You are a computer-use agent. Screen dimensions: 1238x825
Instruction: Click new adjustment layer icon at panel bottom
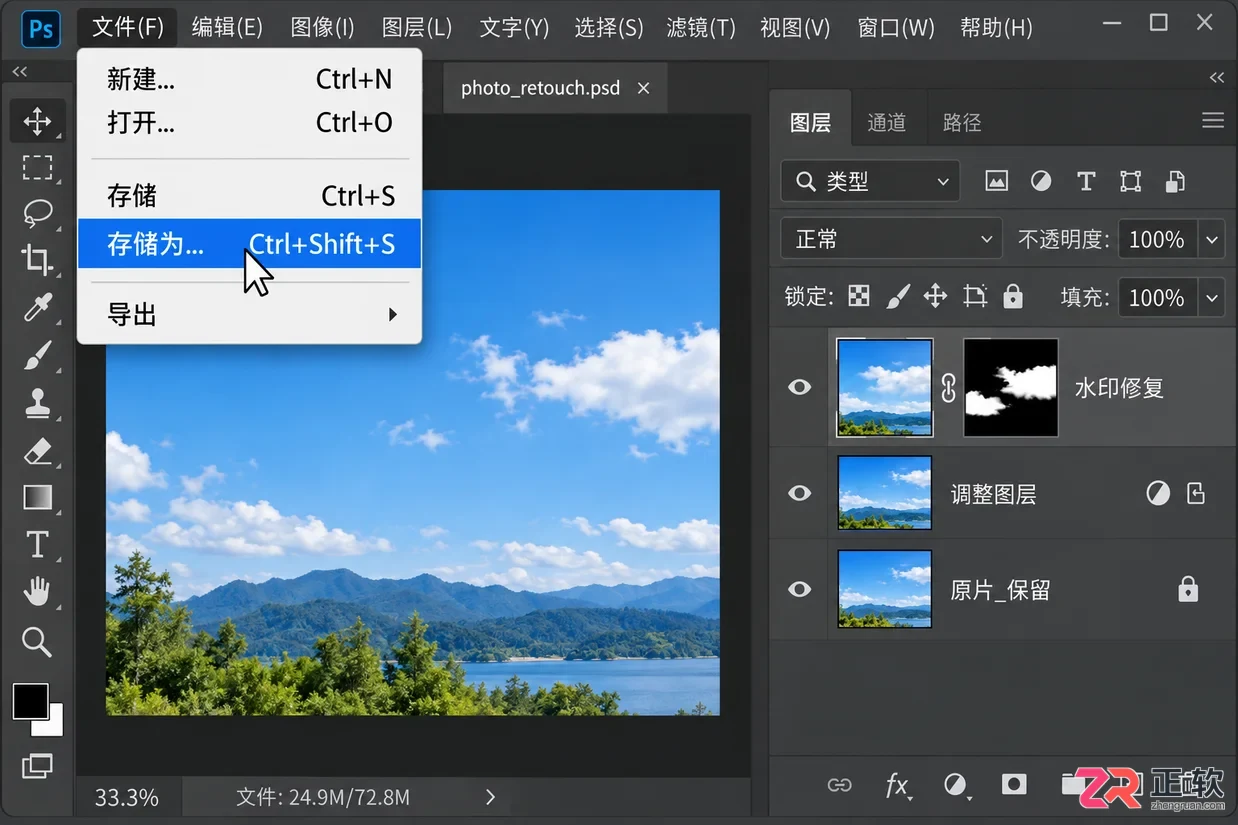coord(957,786)
